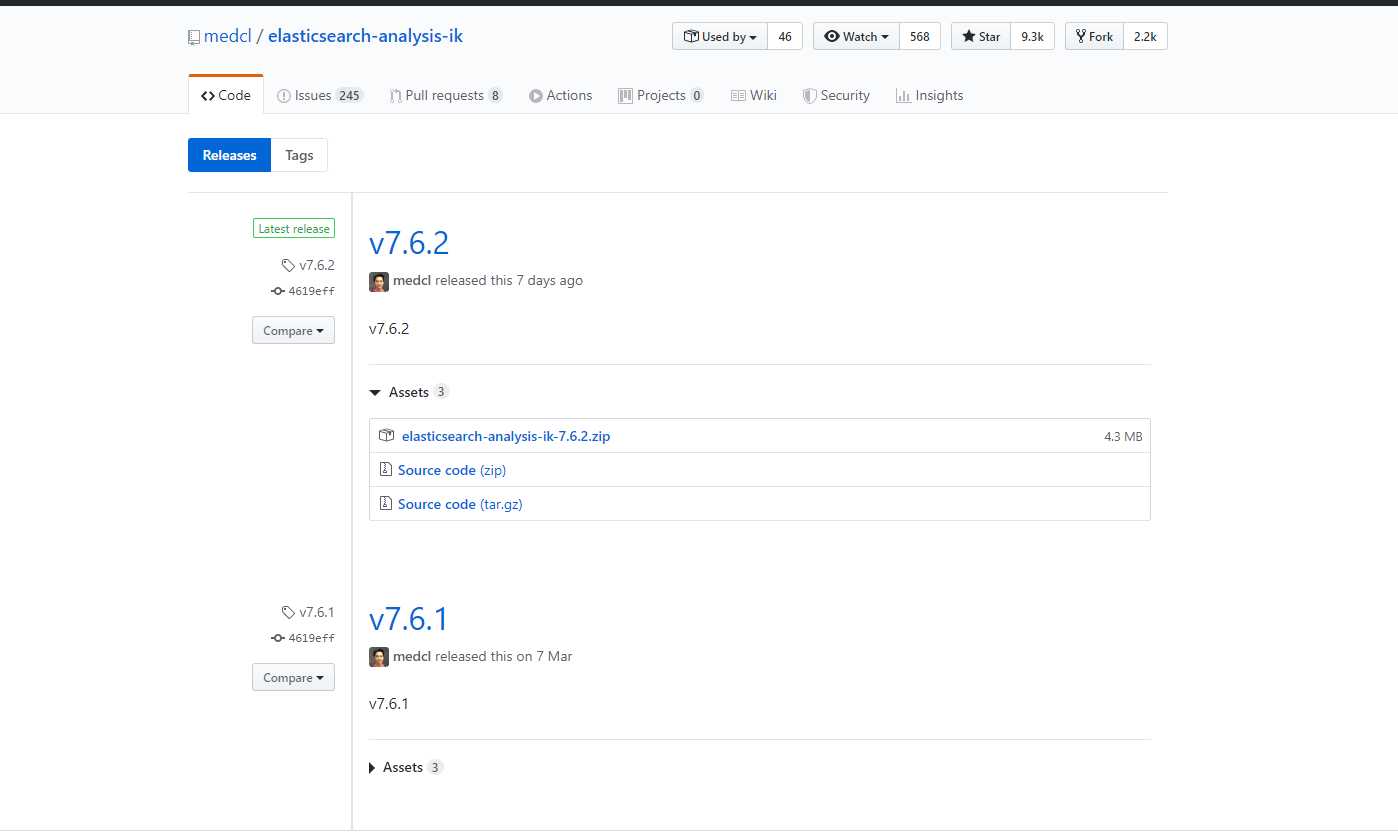
Task: Click the Used by count 46
Action: (x=785, y=36)
